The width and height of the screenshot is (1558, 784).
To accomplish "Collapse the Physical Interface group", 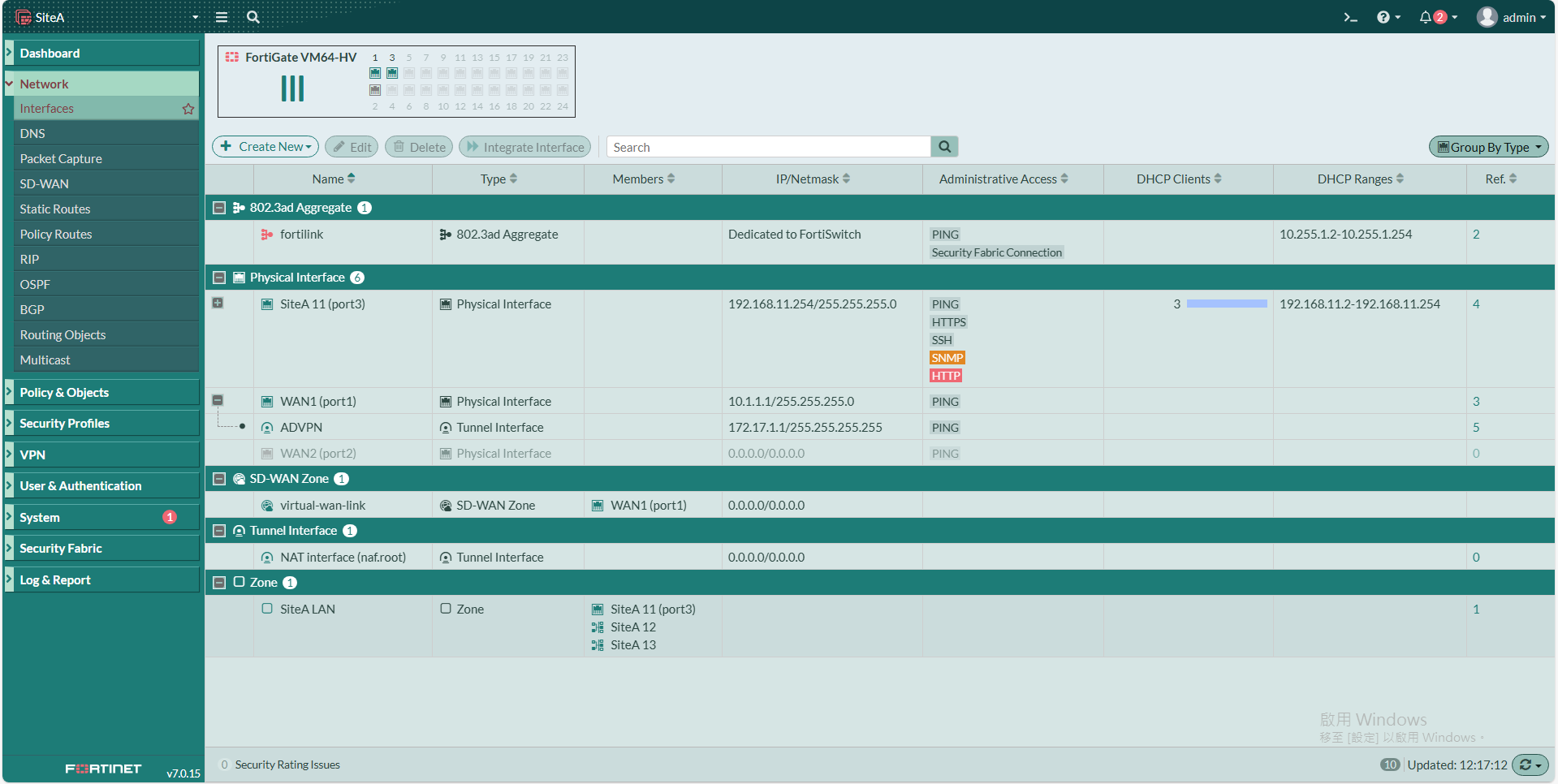I will point(219,278).
